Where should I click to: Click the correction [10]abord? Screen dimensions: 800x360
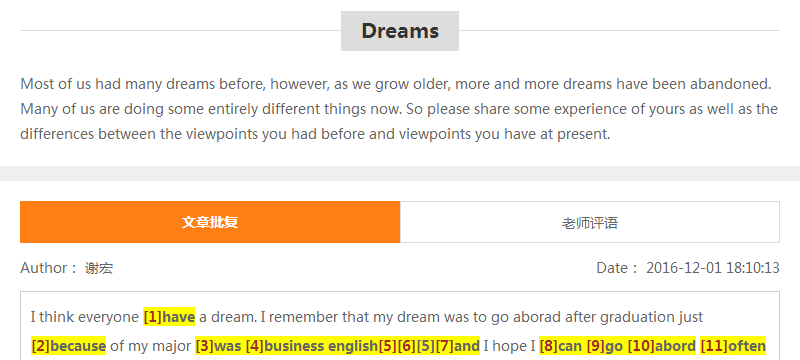[x=662, y=346]
